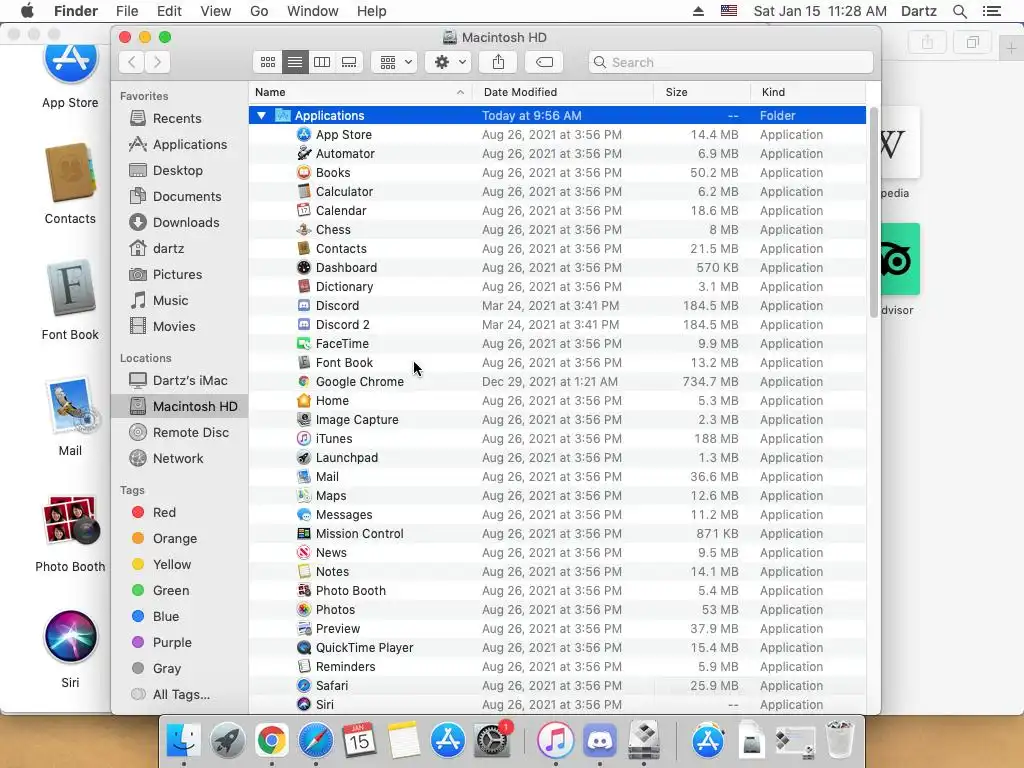
Task: Click the Finder search field
Action: click(x=730, y=62)
